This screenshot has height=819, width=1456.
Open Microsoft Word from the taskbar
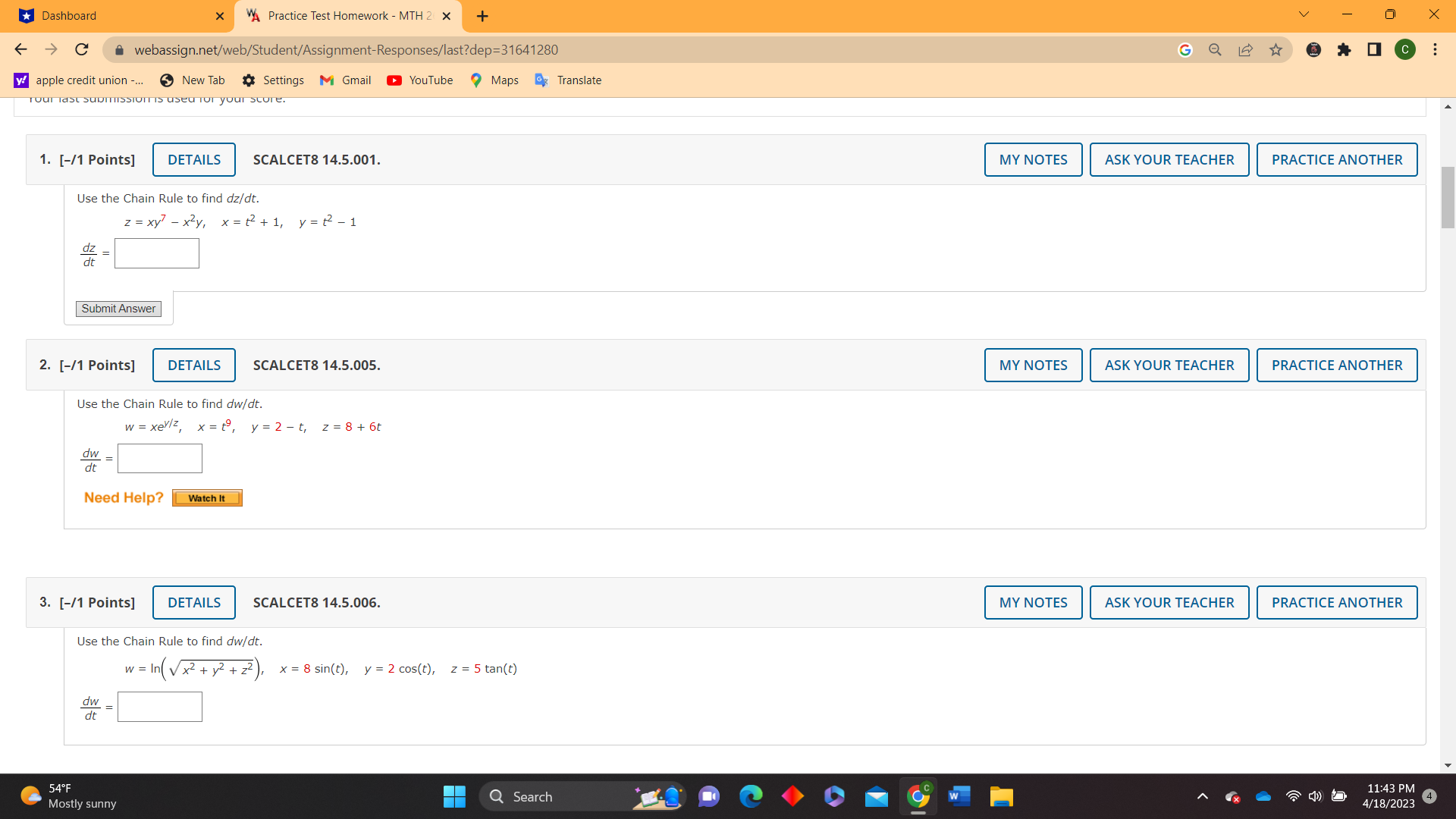(x=959, y=796)
